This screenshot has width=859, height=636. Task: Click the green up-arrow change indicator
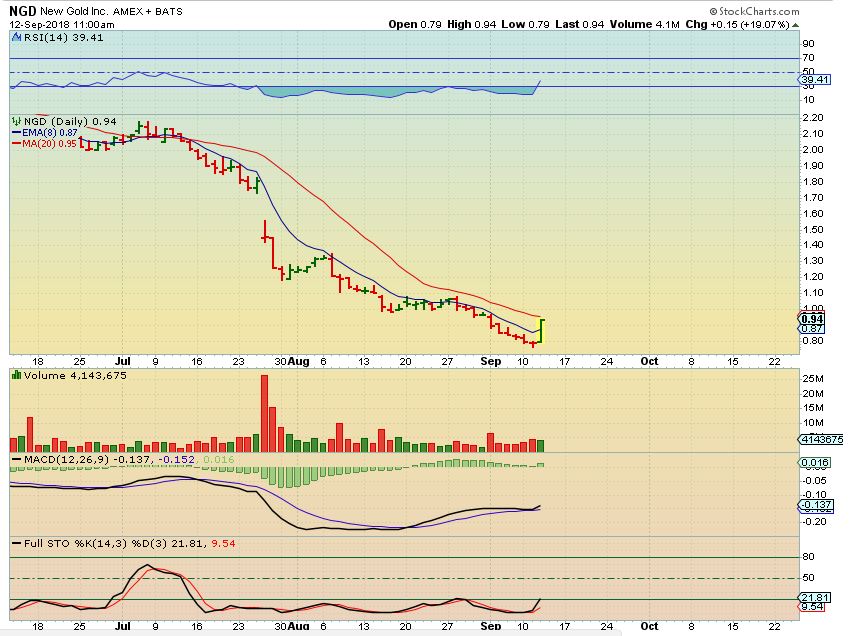795,25
